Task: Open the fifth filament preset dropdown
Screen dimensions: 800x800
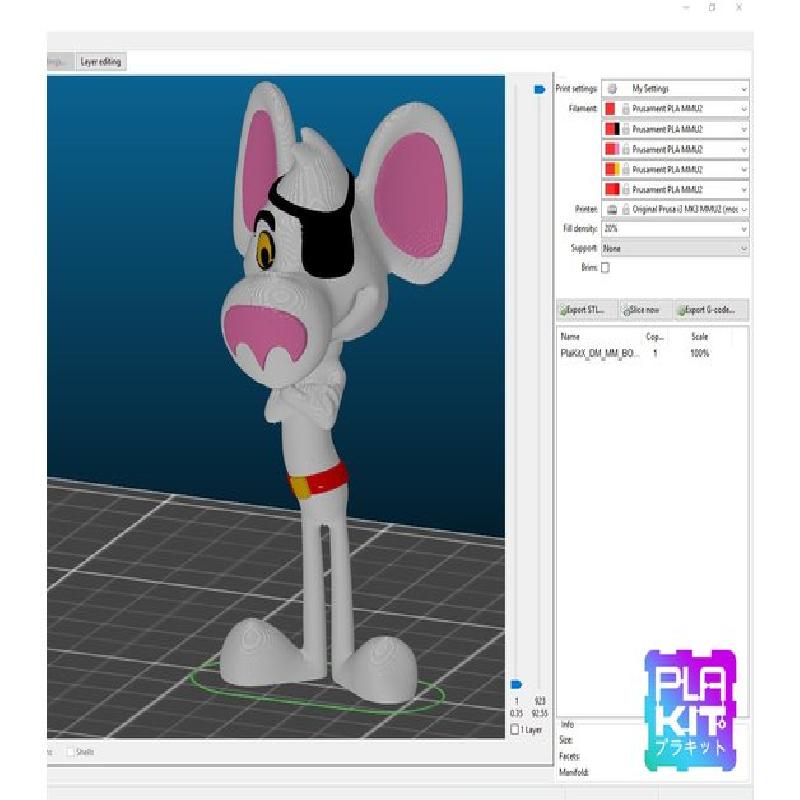Action: (675, 189)
